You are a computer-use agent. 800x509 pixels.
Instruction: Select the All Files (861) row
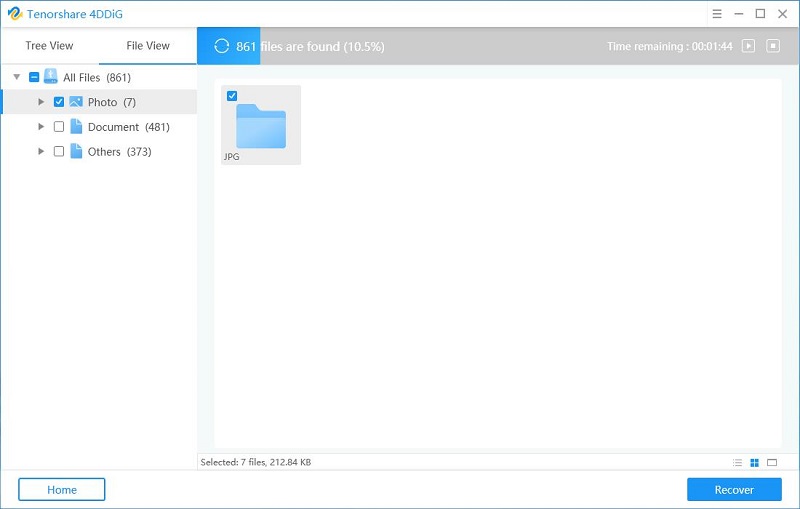click(x=99, y=77)
